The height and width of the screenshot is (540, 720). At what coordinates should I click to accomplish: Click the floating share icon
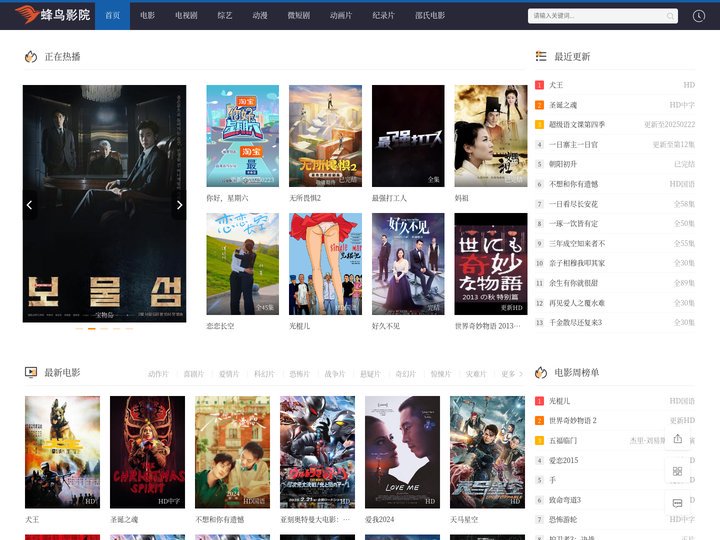[x=677, y=439]
